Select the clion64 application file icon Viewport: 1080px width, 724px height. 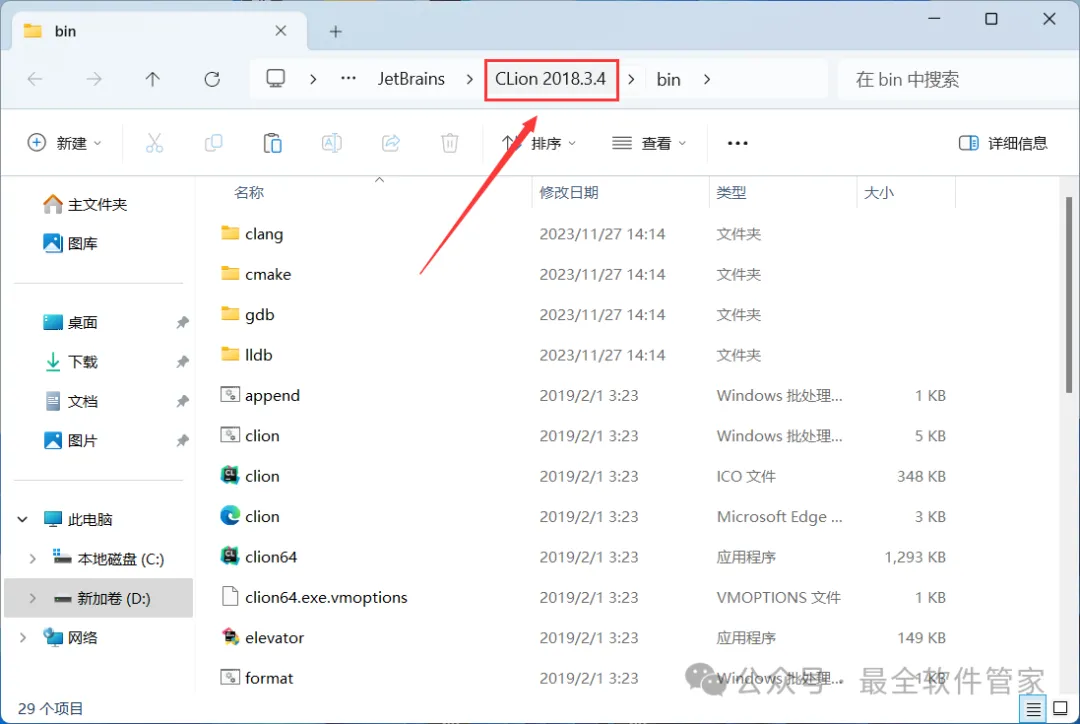coord(229,555)
